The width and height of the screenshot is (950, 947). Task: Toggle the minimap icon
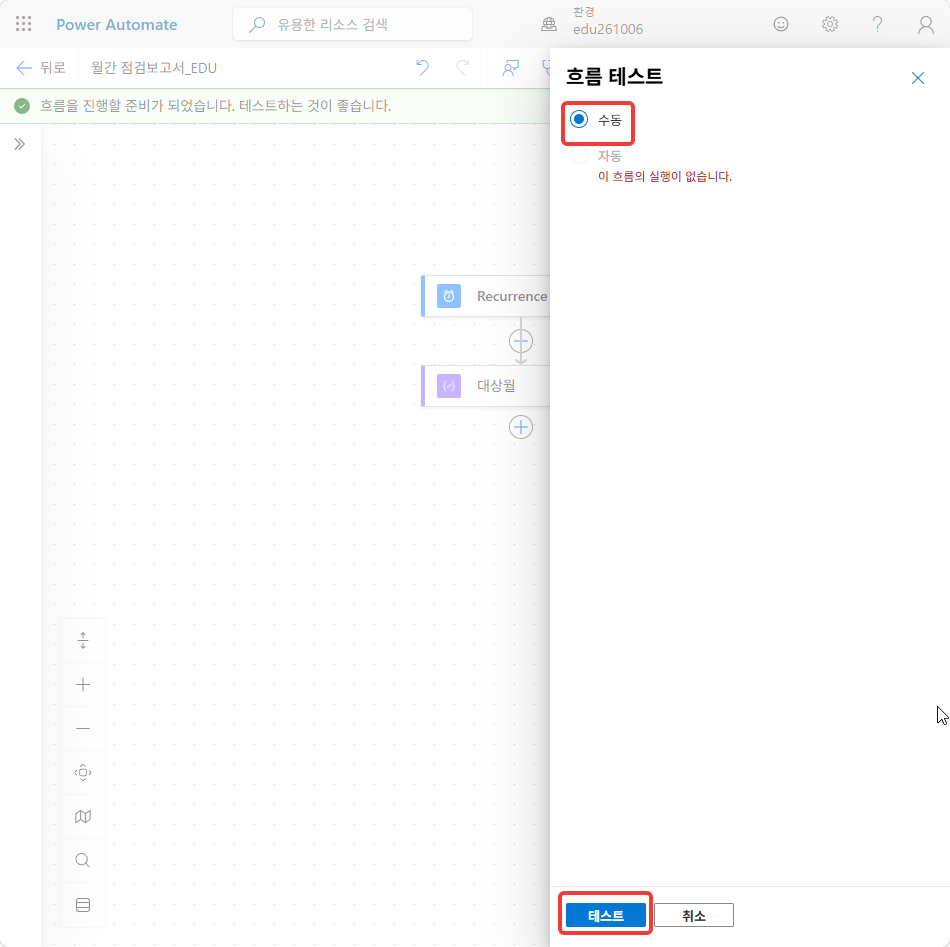click(83, 817)
